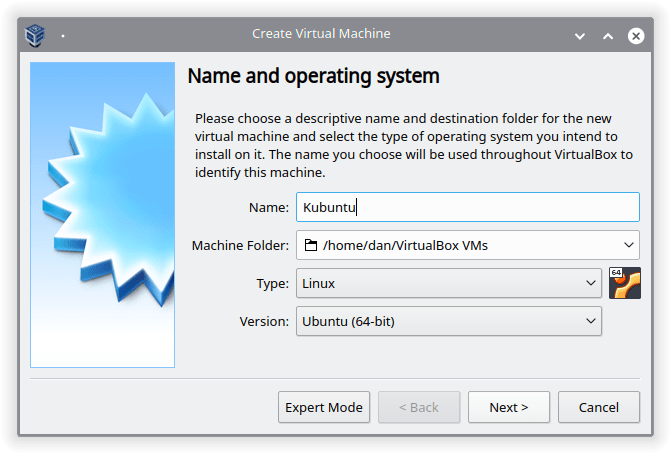Click the folder icon in Machine Folder field
The width and height of the screenshot is (671, 454).
(311, 245)
